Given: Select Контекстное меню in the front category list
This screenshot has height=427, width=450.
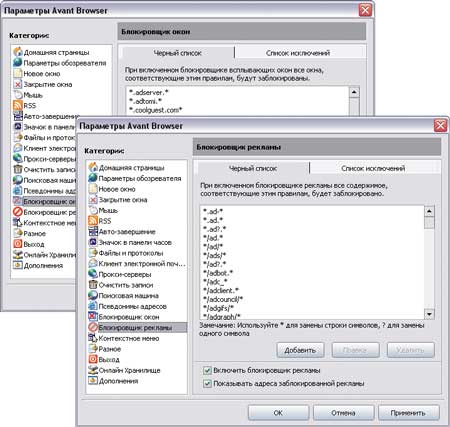Looking at the screenshot, I should click(129, 338).
